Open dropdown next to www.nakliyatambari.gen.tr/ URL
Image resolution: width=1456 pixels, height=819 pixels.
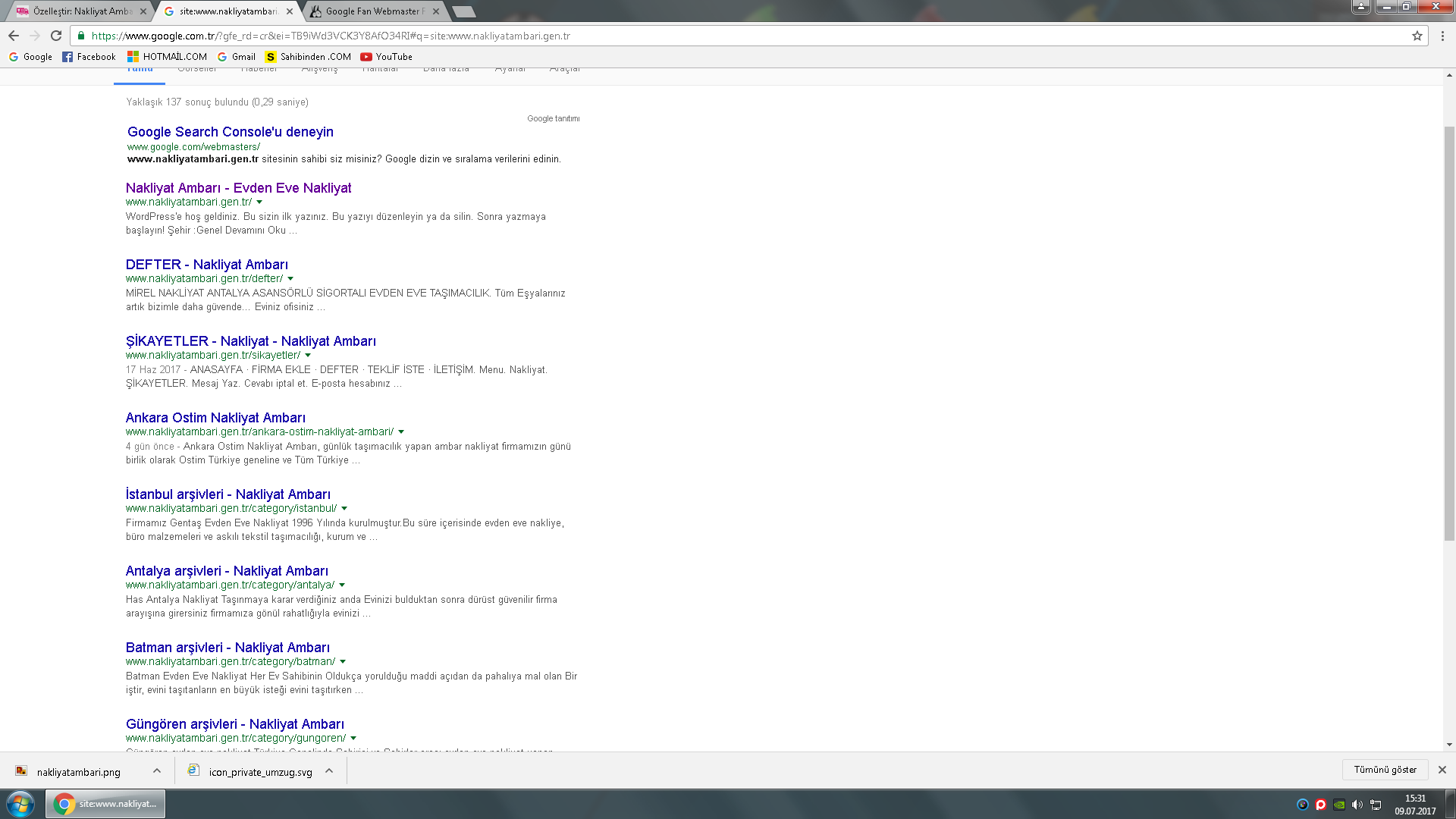click(259, 202)
